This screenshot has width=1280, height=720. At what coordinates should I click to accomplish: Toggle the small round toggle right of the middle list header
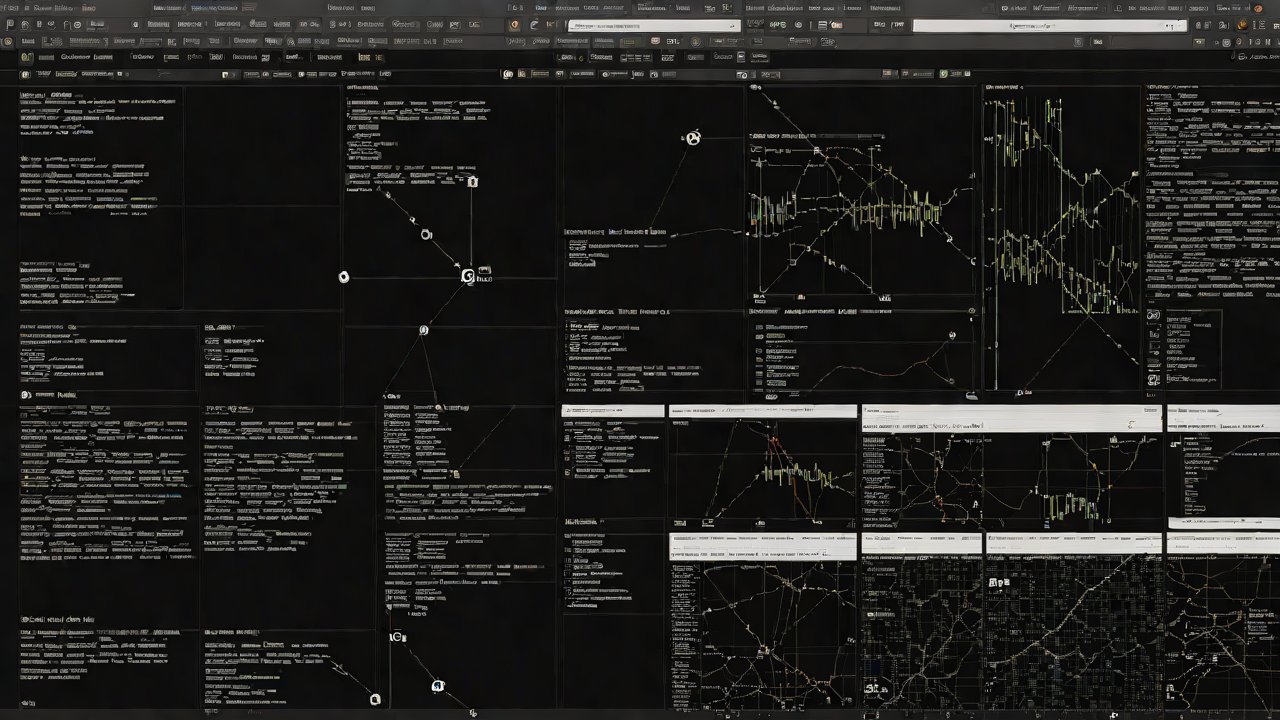[x=970, y=310]
